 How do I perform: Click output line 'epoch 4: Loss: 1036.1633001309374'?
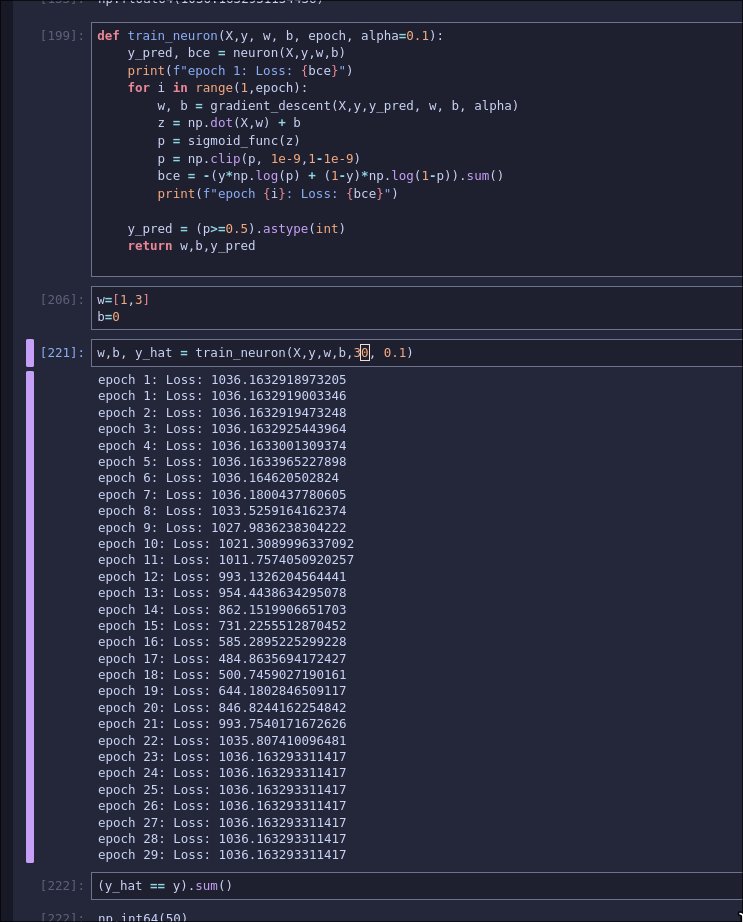(222, 446)
